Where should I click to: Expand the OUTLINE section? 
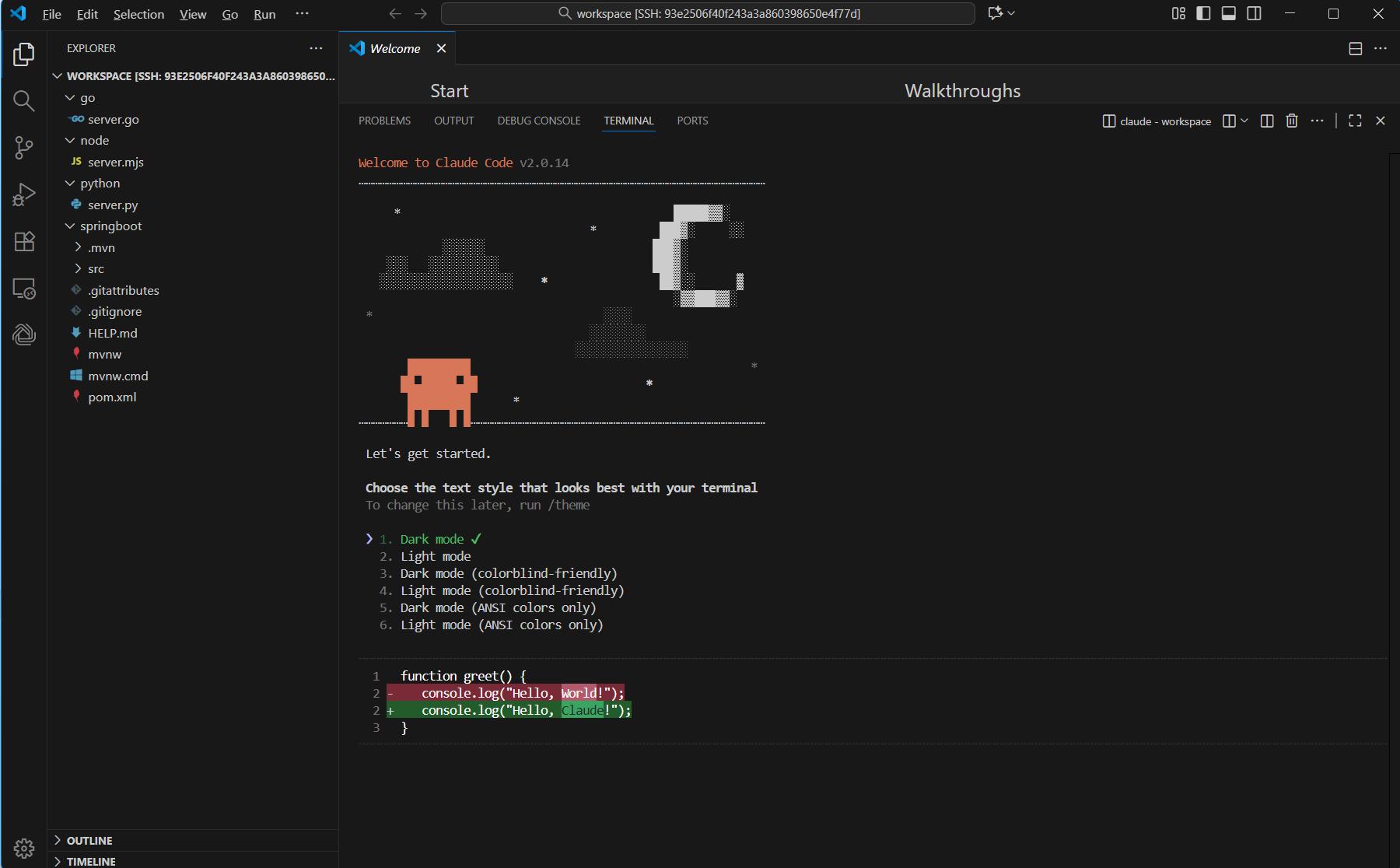(x=89, y=841)
